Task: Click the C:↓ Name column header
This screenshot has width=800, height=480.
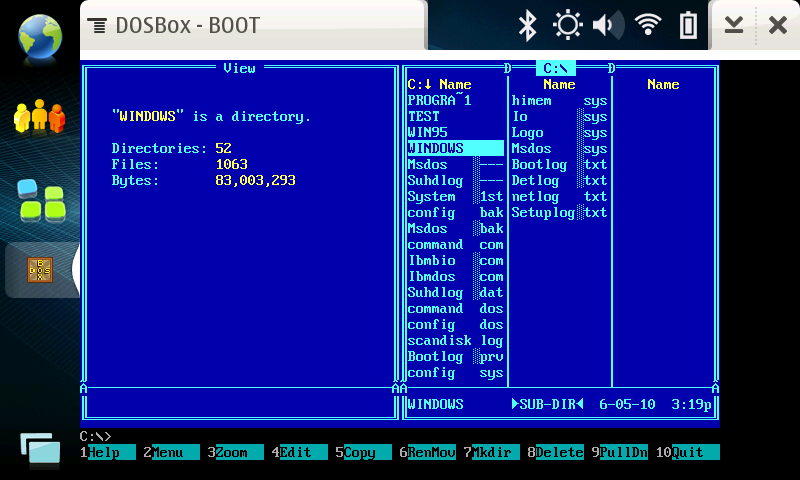Action: 439,84
